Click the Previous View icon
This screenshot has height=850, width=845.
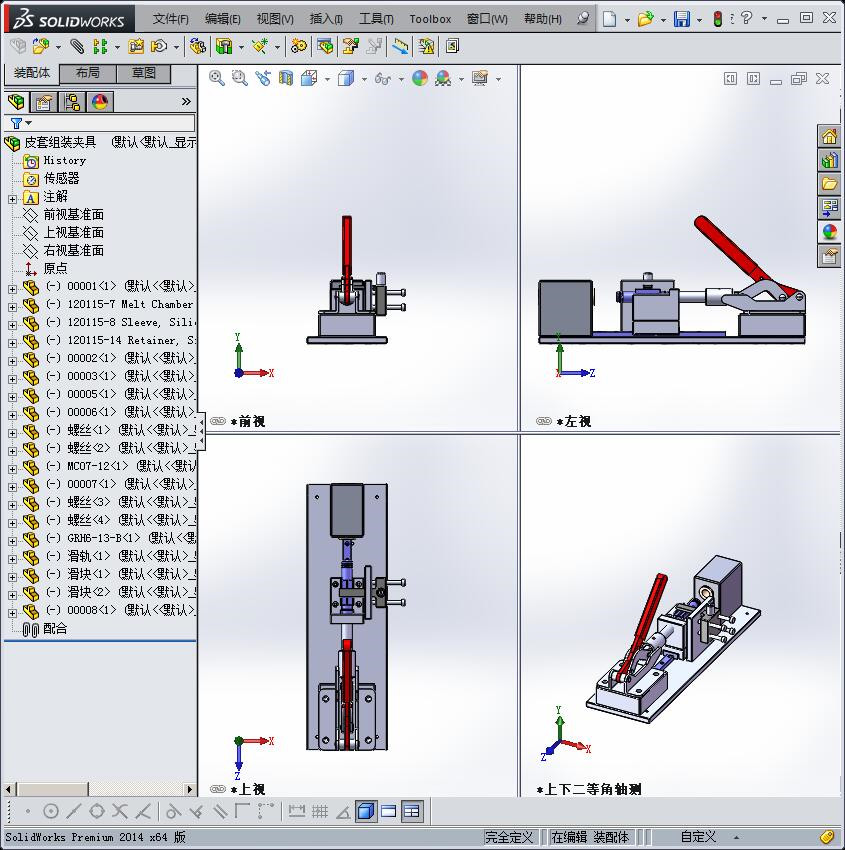click(x=263, y=79)
